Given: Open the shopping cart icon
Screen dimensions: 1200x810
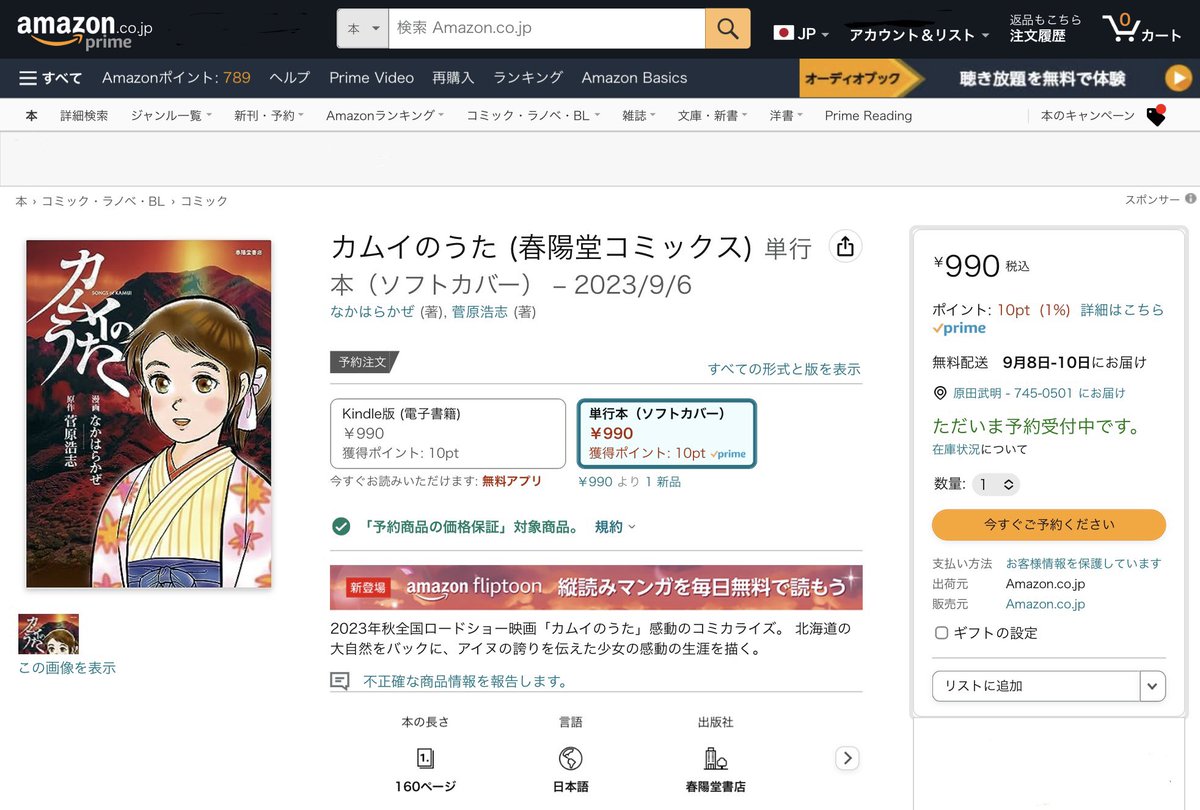Looking at the screenshot, I should (x=1142, y=29).
